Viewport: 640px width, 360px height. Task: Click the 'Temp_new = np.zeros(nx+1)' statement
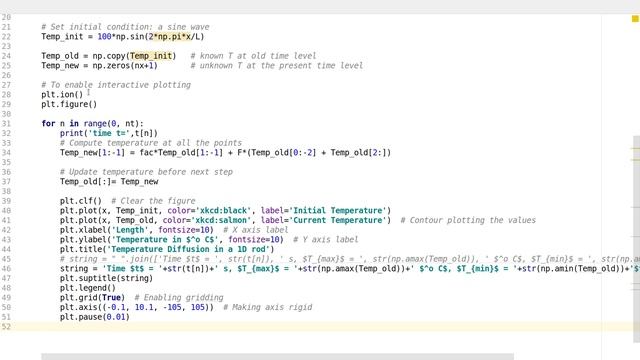99,65
